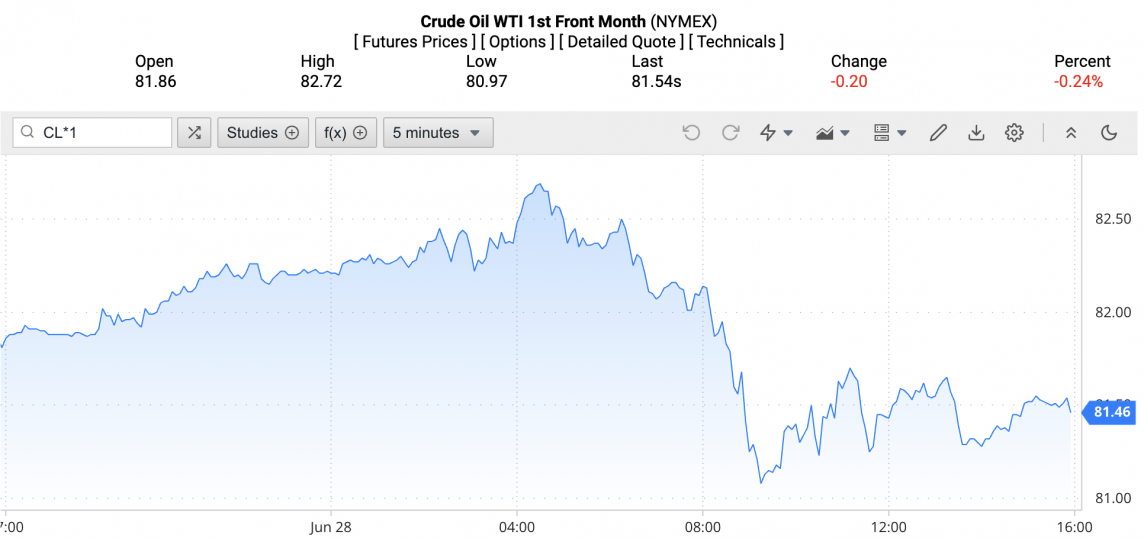This screenshot has height=538, width=1144.
Task: Open the Technicals link
Action: click(736, 42)
